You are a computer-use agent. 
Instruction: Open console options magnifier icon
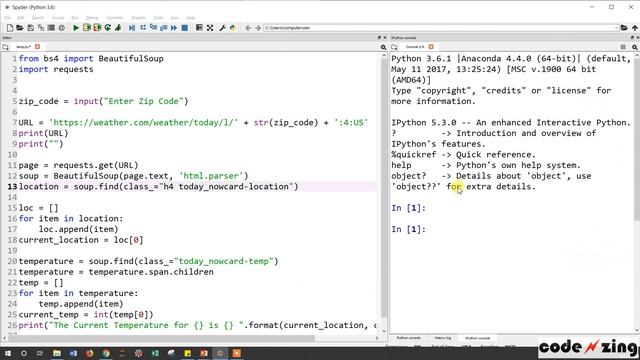pos(635,47)
